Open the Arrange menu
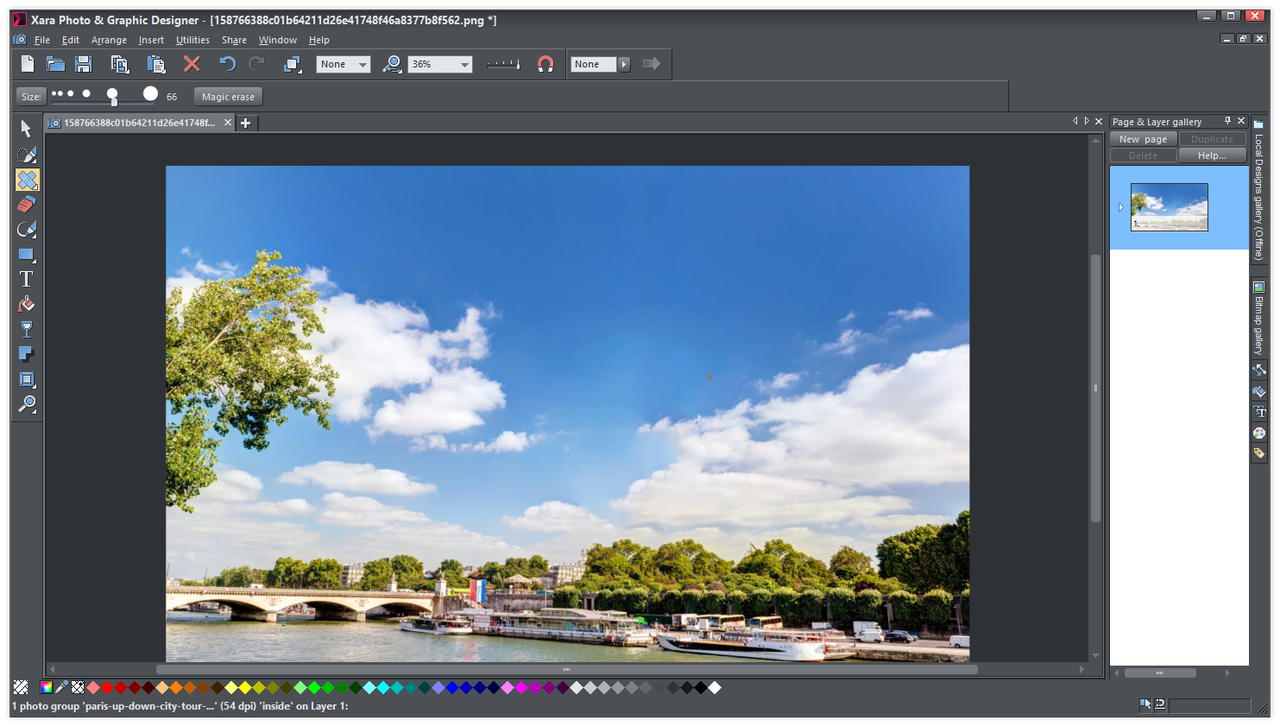The width and height of the screenshot is (1280, 727). [109, 40]
